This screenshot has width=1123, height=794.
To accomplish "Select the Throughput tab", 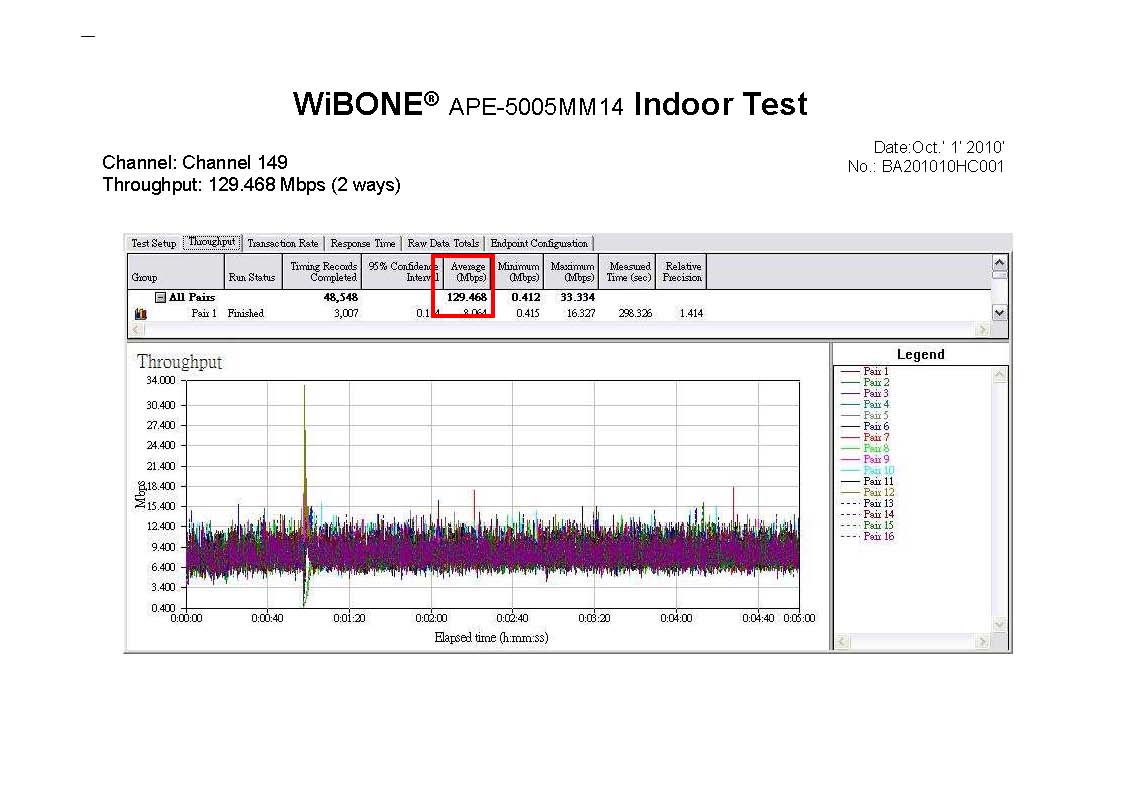I will [x=212, y=242].
